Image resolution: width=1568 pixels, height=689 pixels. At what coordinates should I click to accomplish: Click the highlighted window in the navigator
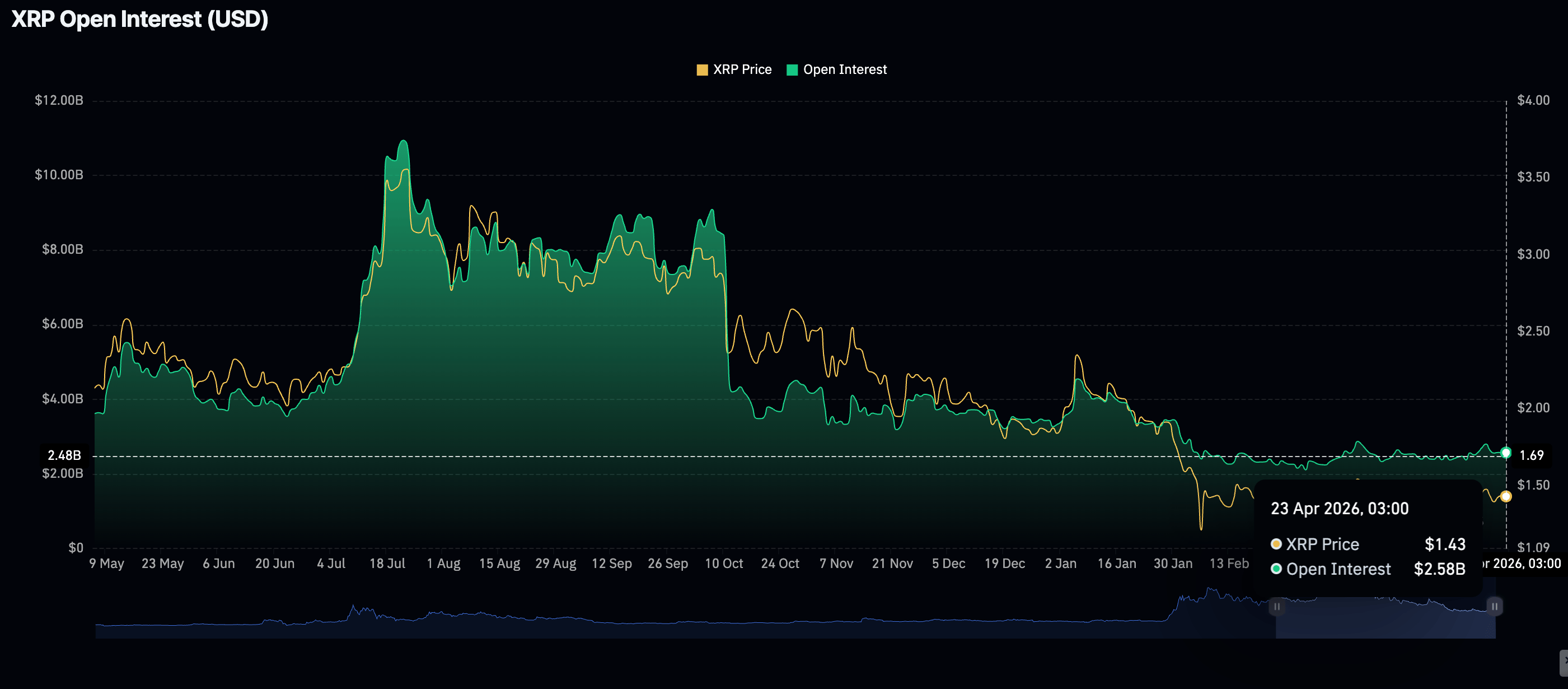pos(1386,621)
